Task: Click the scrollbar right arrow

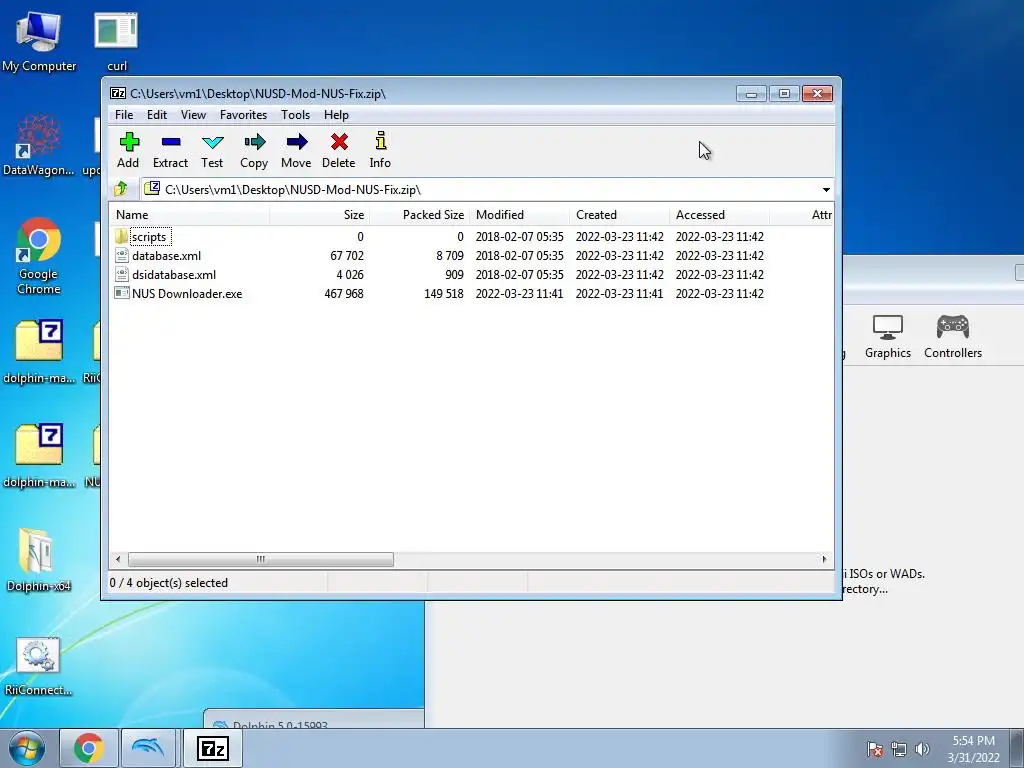Action: coord(824,559)
